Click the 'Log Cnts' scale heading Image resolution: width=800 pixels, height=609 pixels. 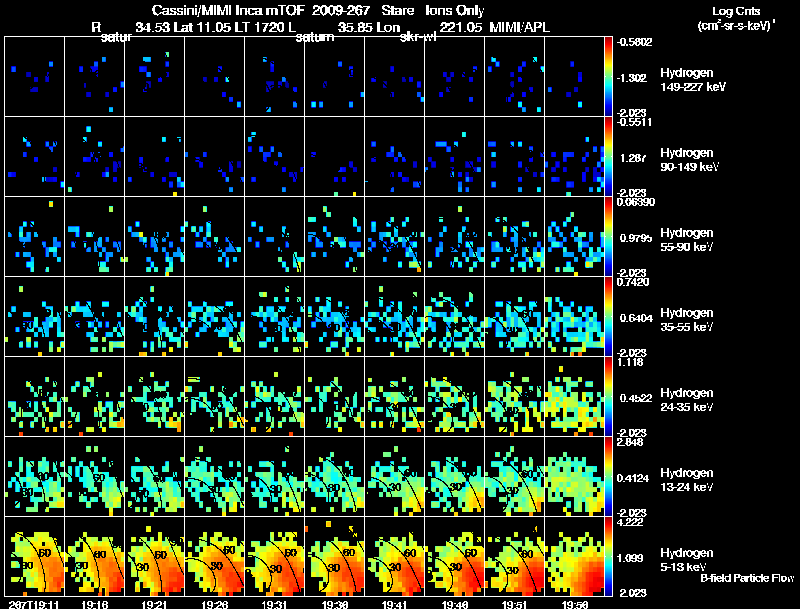point(736,11)
